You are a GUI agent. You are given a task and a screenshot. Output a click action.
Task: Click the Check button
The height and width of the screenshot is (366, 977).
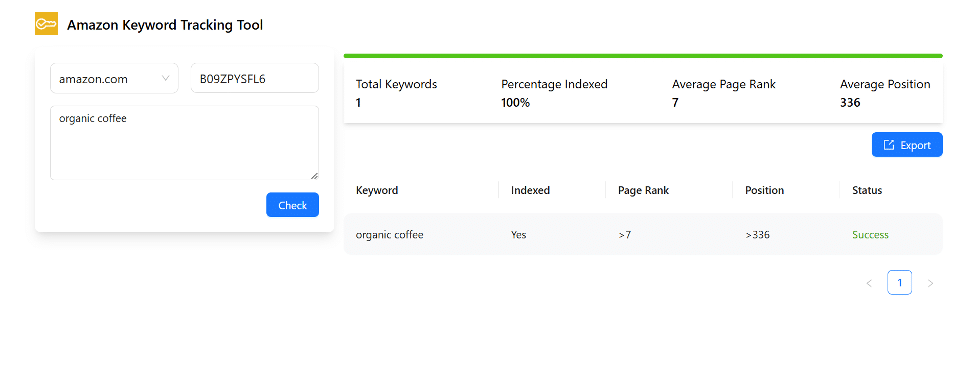[x=292, y=205]
